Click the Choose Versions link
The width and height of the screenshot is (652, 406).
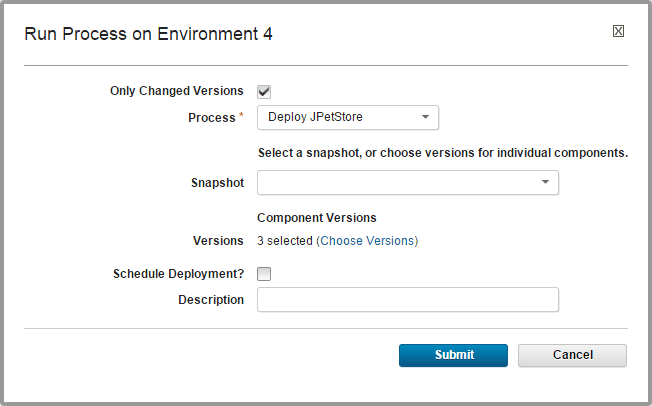pyautogui.click(x=368, y=241)
